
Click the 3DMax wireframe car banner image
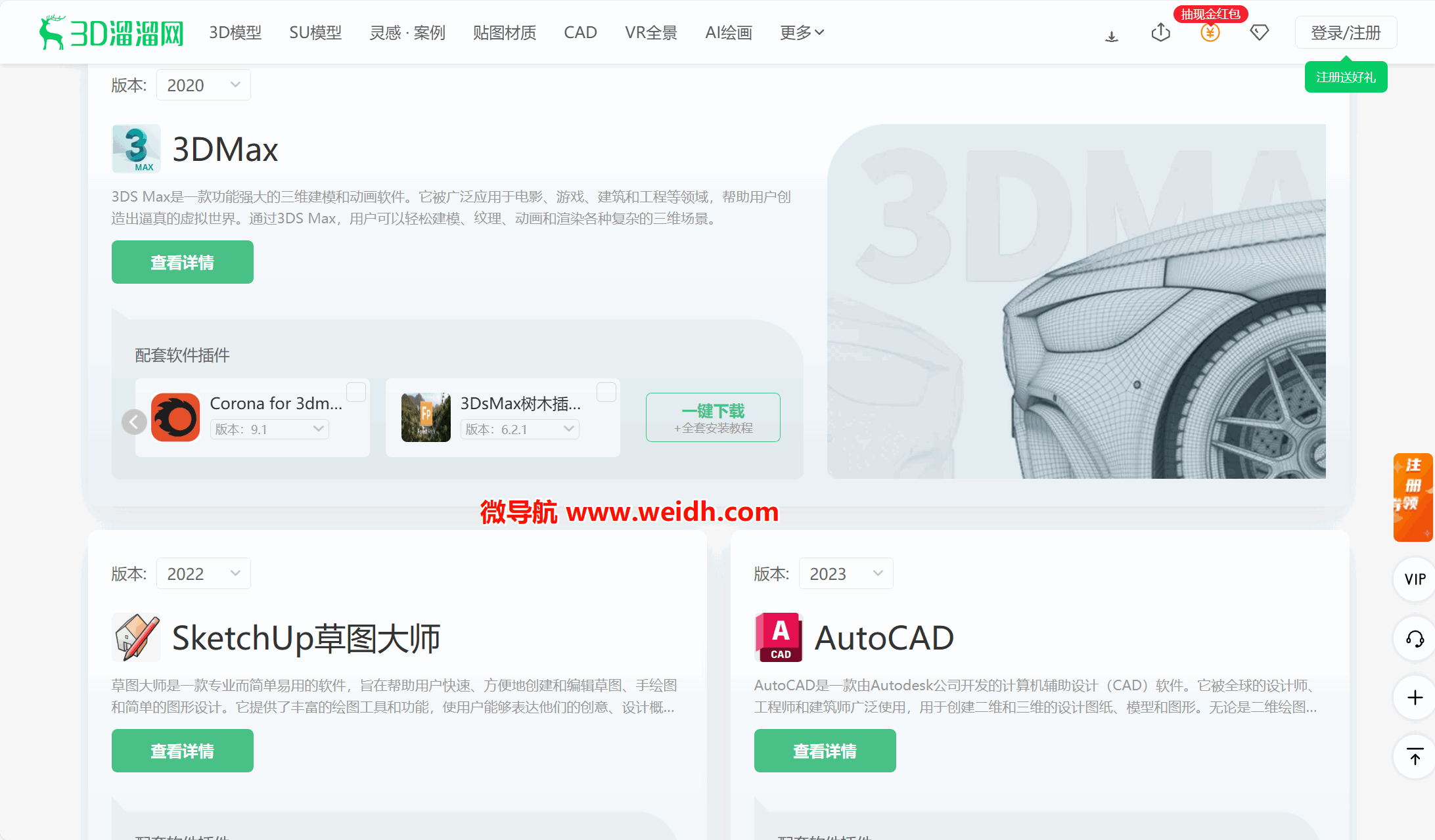pyautogui.click(x=1076, y=301)
